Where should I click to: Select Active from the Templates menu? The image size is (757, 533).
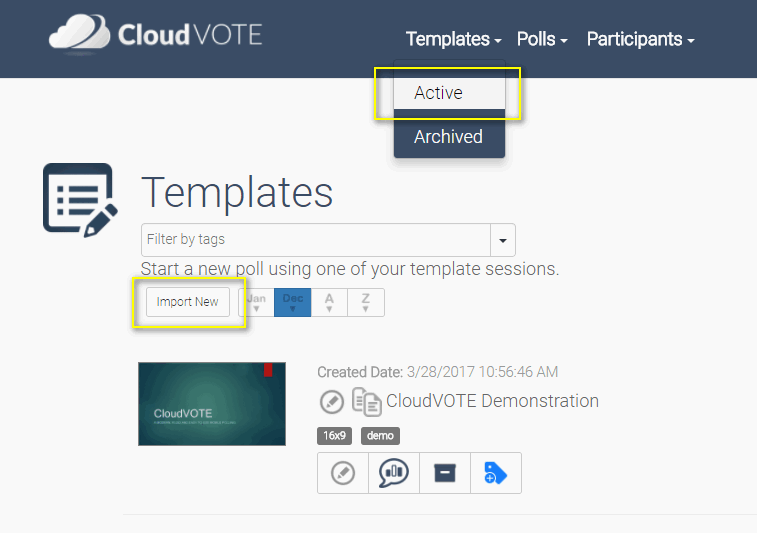(x=438, y=93)
